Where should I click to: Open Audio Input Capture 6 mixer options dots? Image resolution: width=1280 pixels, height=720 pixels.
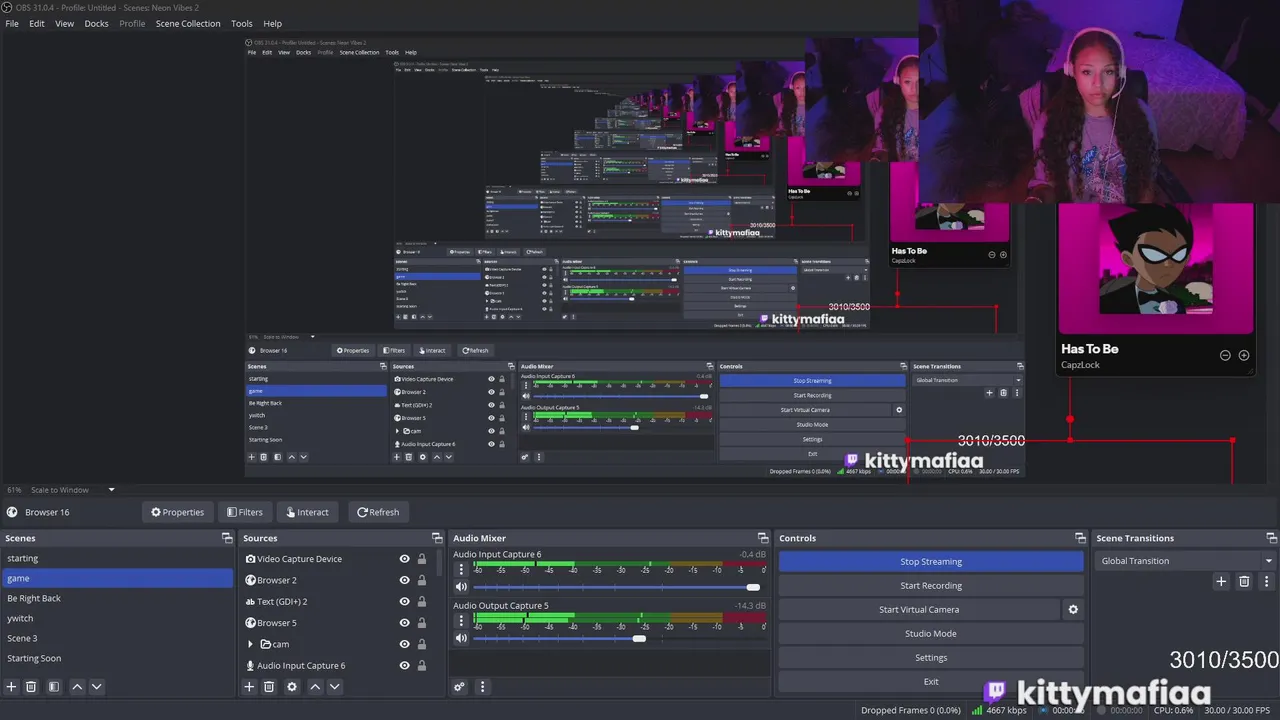click(461, 568)
